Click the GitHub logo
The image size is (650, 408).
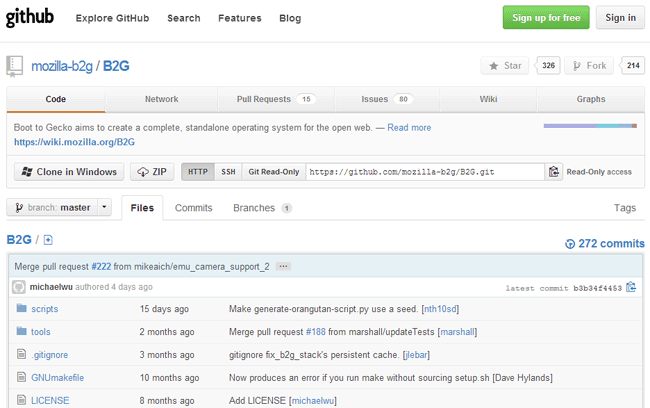(x=29, y=17)
